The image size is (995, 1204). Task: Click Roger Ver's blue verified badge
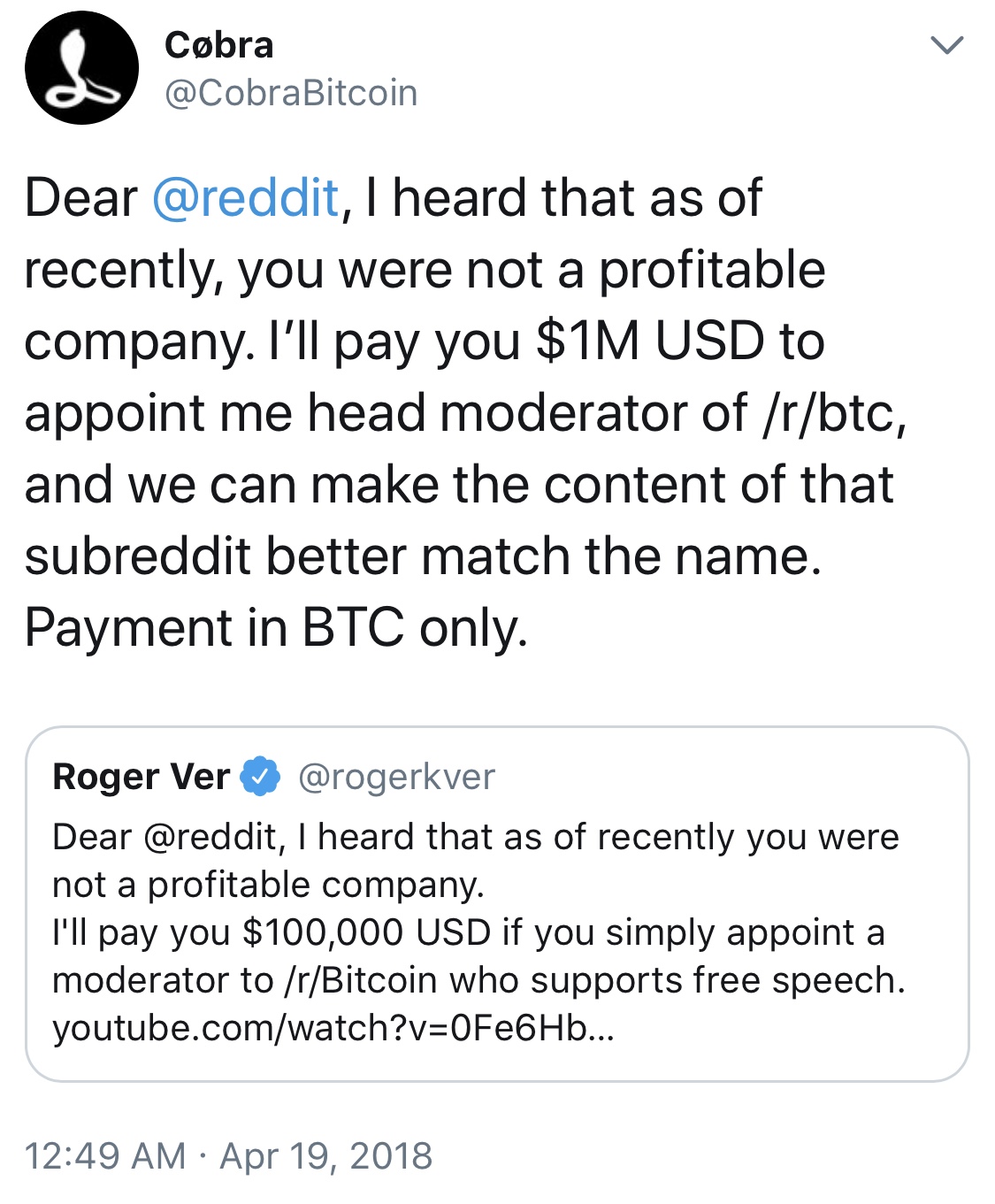pyautogui.click(x=261, y=777)
